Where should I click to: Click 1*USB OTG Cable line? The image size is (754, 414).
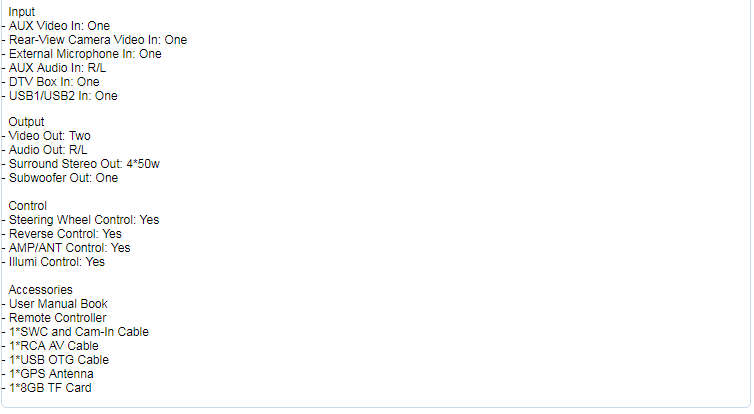click(x=55, y=360)
